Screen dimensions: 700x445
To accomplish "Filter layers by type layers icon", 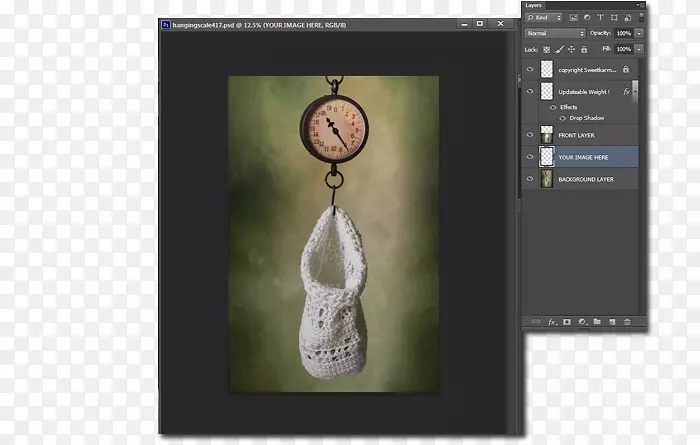I will (600, 17).
